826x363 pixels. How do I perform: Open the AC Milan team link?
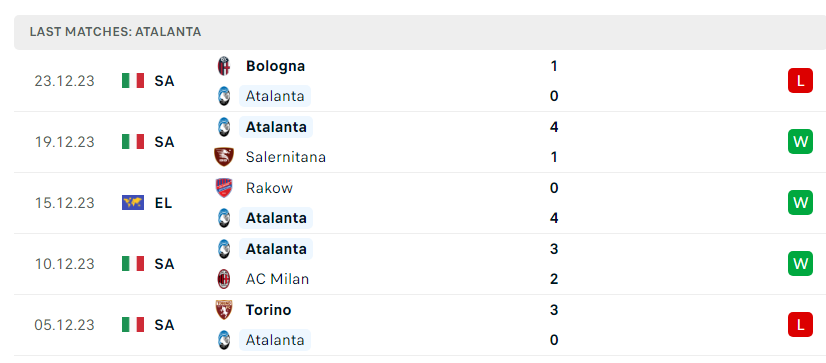(x=277, y=279)
